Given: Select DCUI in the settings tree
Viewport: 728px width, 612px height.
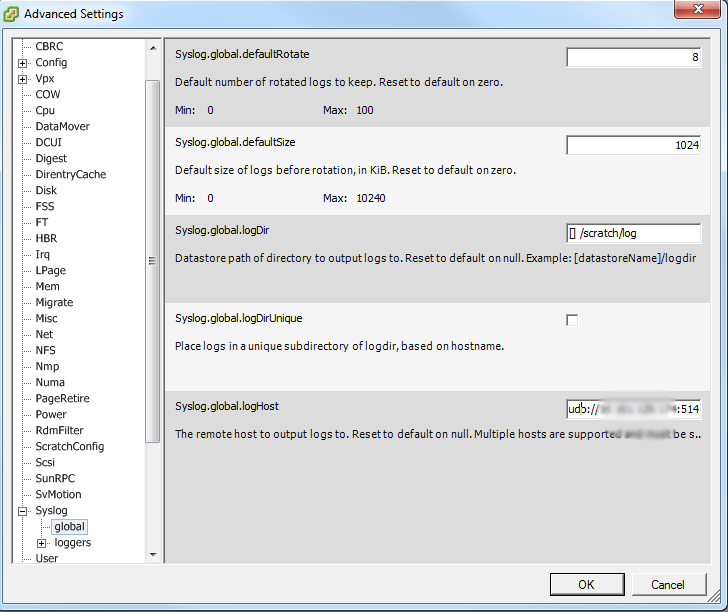Looking at the screenshot, I should pos(48,142).
